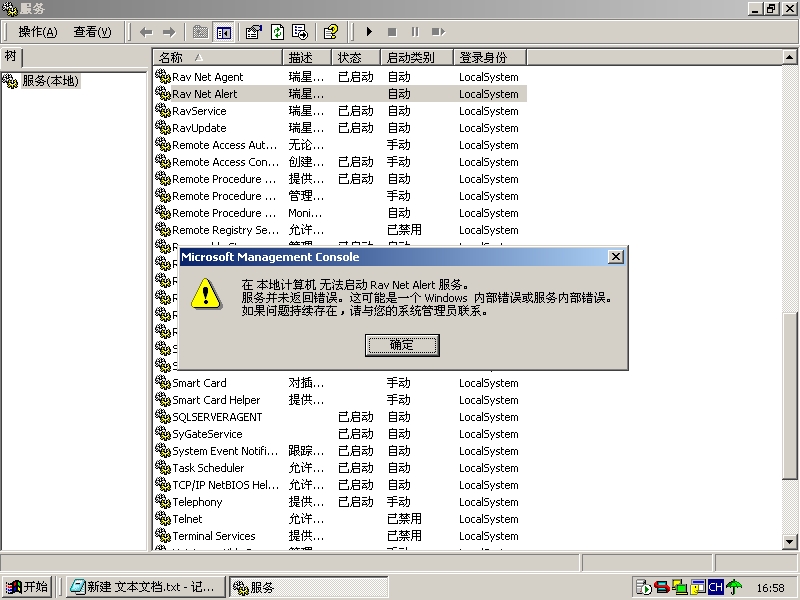Image resolution: width=800 pixels, height=600 pixels.
Task: Select the RavUpdate service
Action: (x=199, y=128)
